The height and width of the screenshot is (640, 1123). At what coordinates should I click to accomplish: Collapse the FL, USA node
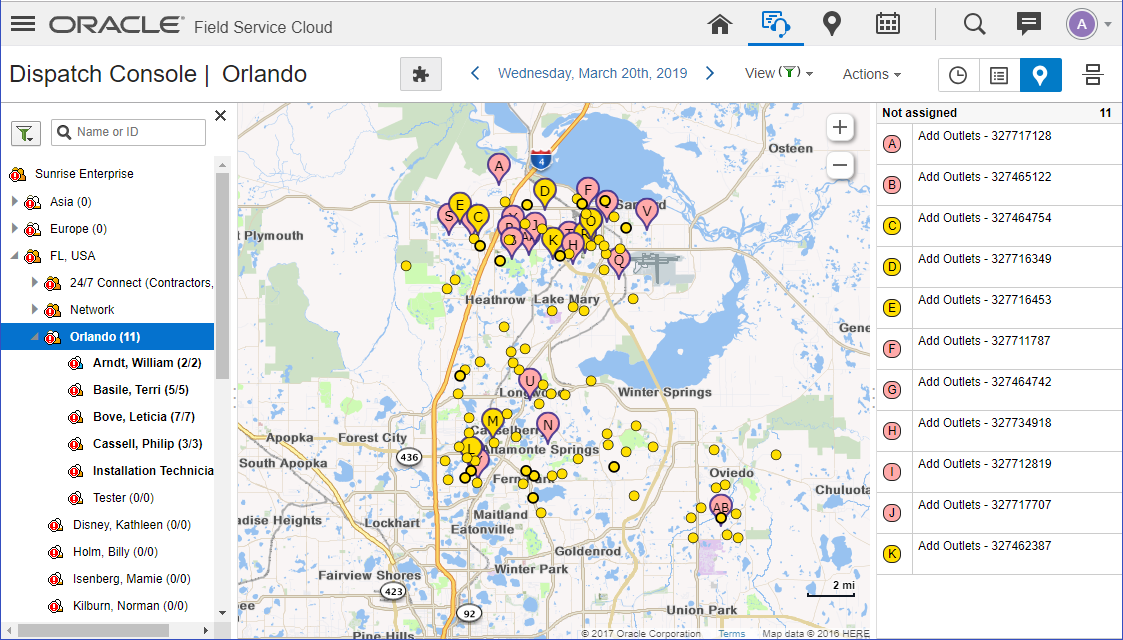[x=15, y=256]
